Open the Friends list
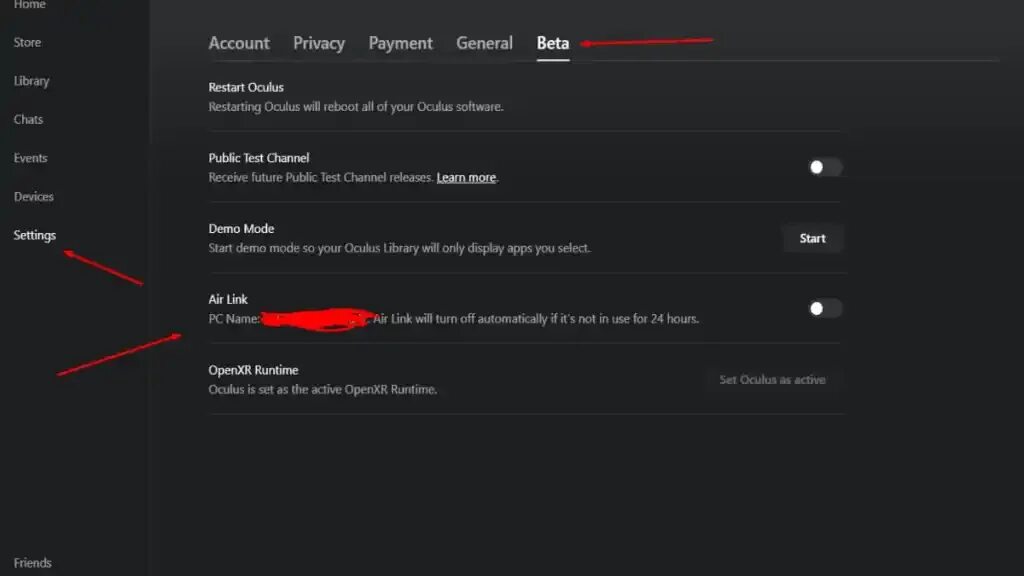 coord(32,563)
